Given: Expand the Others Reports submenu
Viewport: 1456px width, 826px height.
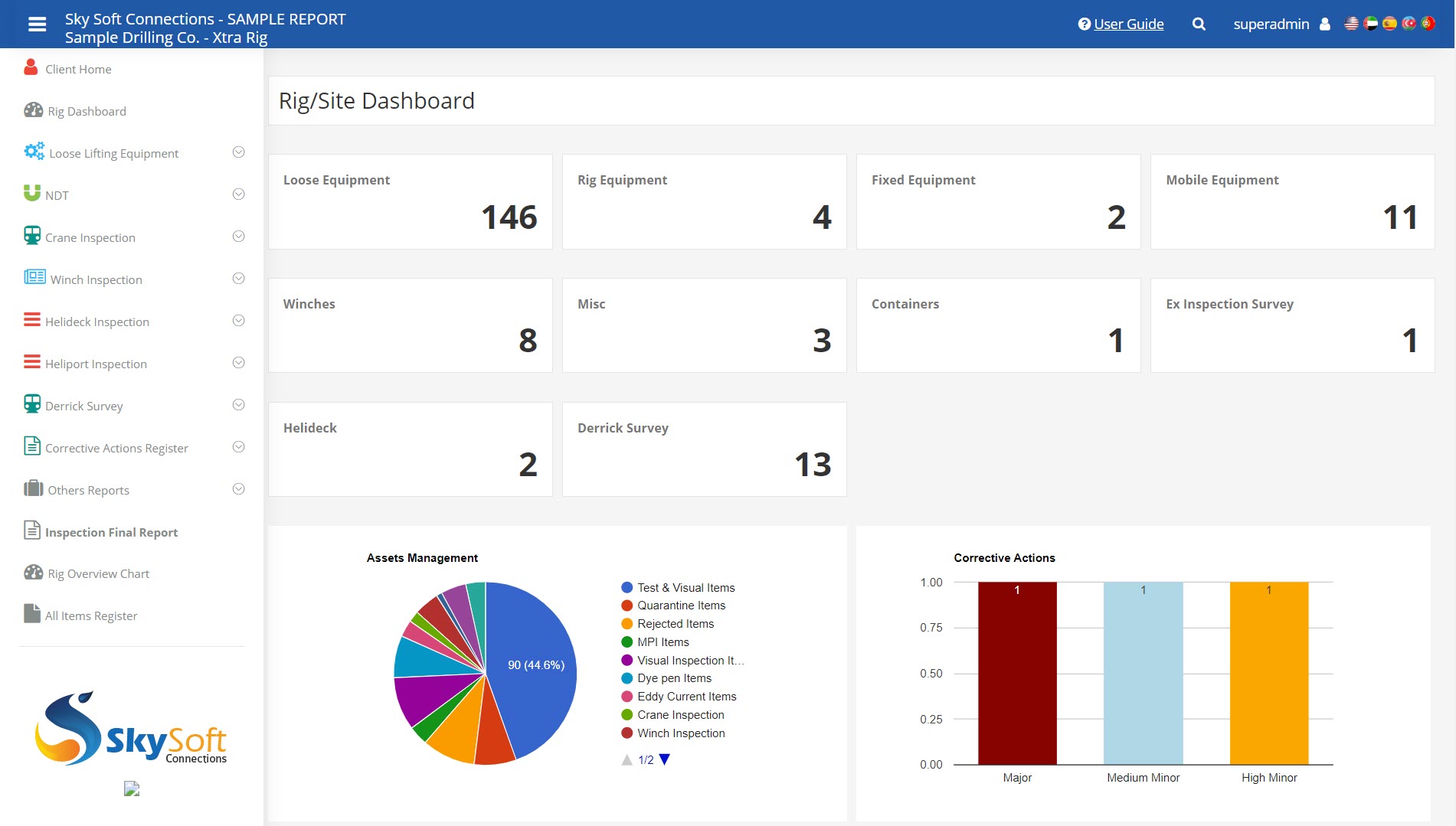Looking at the screenshot, I should [238, 488].
